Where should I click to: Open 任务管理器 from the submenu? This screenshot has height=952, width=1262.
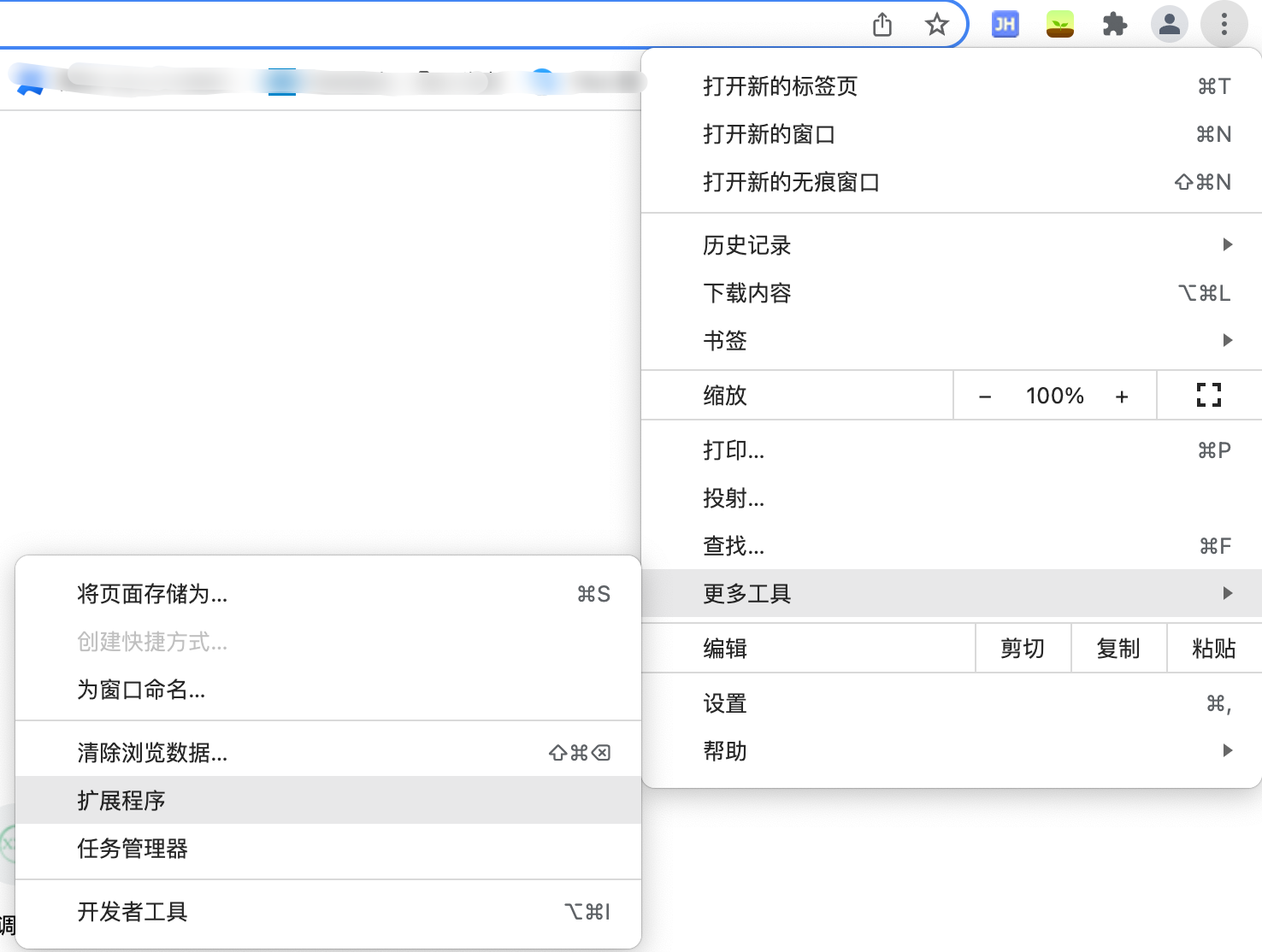pyautogui.click(x=328, y=849)
